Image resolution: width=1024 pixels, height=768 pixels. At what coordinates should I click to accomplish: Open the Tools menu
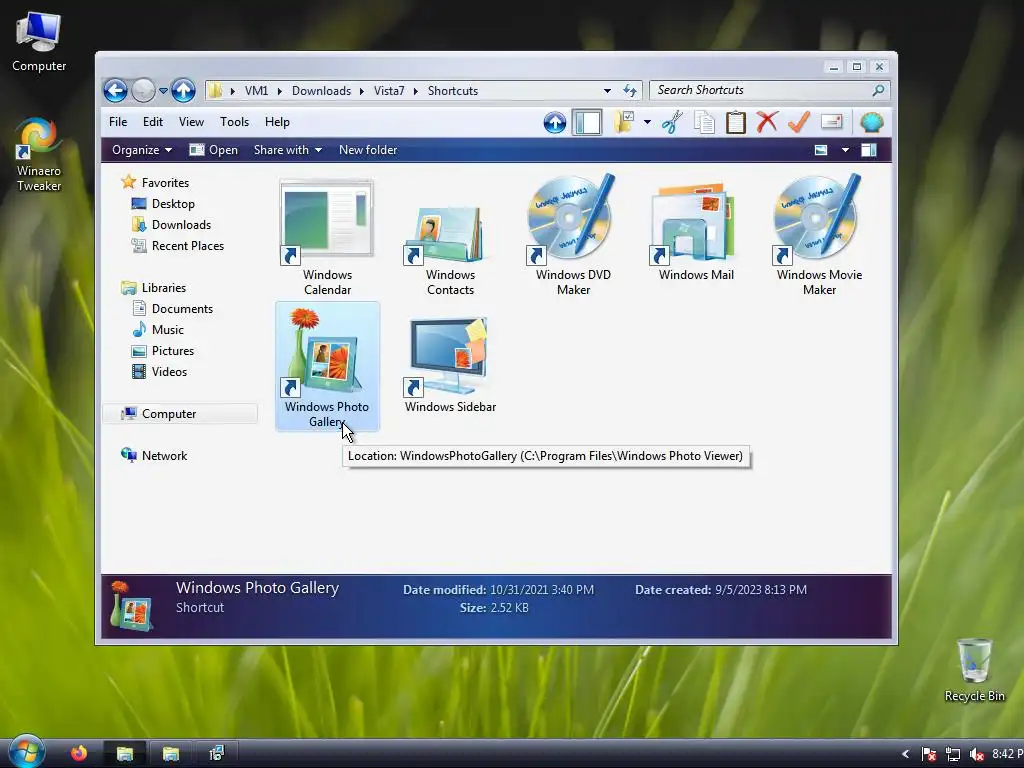click(234, 122)
